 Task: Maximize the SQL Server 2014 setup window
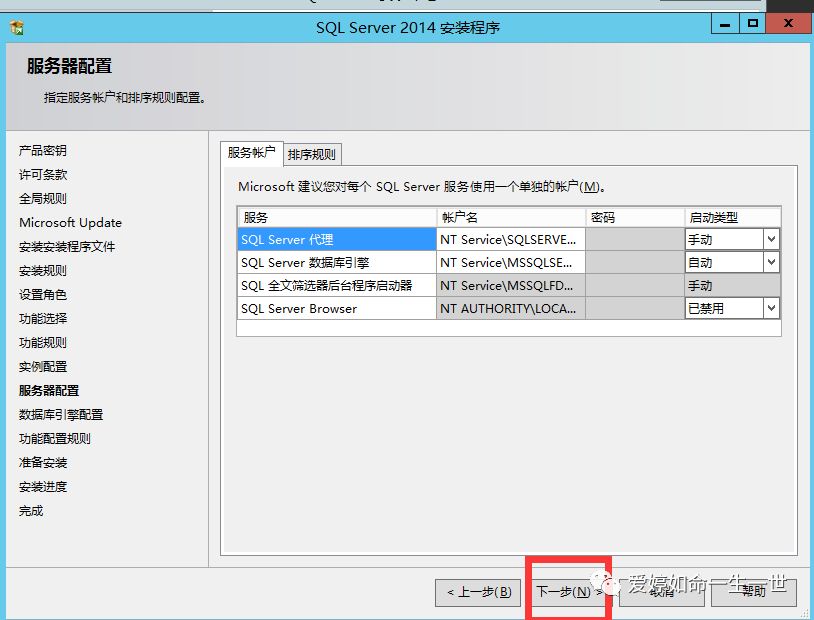pyautogui.click(x=753, y=24)
